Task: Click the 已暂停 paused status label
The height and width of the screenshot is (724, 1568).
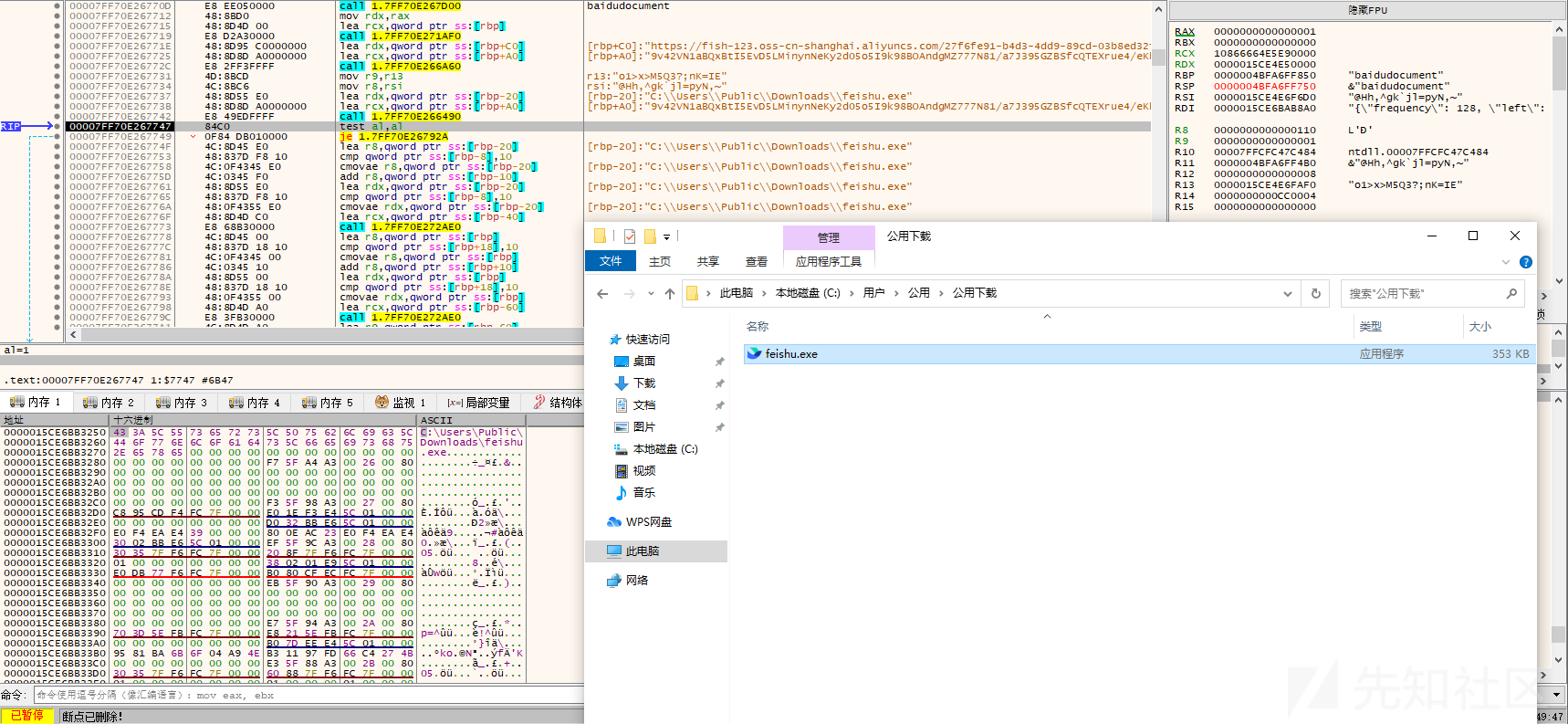Action: pos(27,716)
